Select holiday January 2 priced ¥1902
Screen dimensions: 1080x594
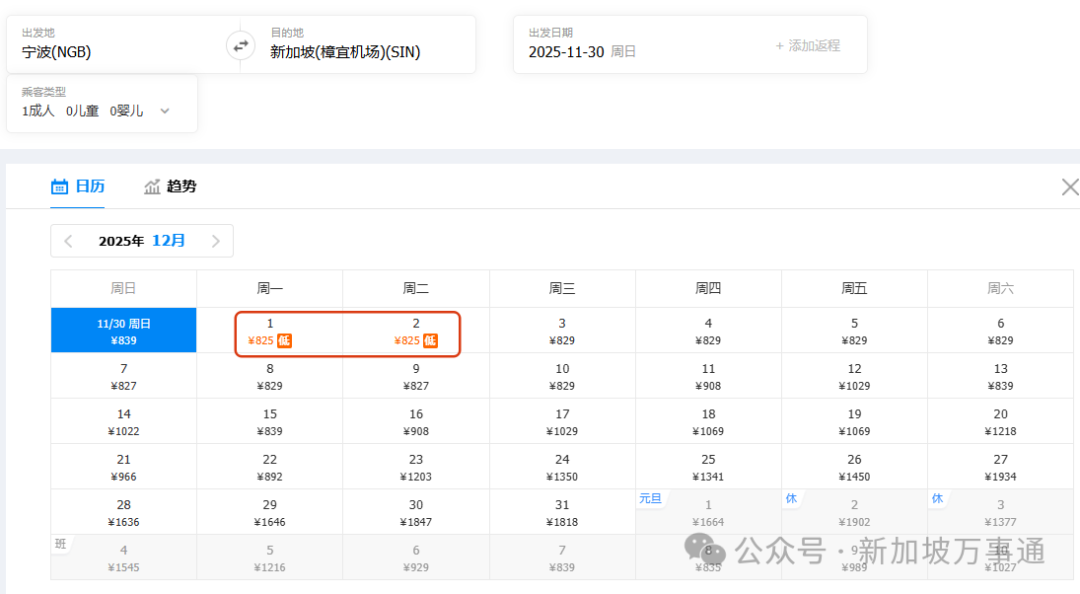854,513
